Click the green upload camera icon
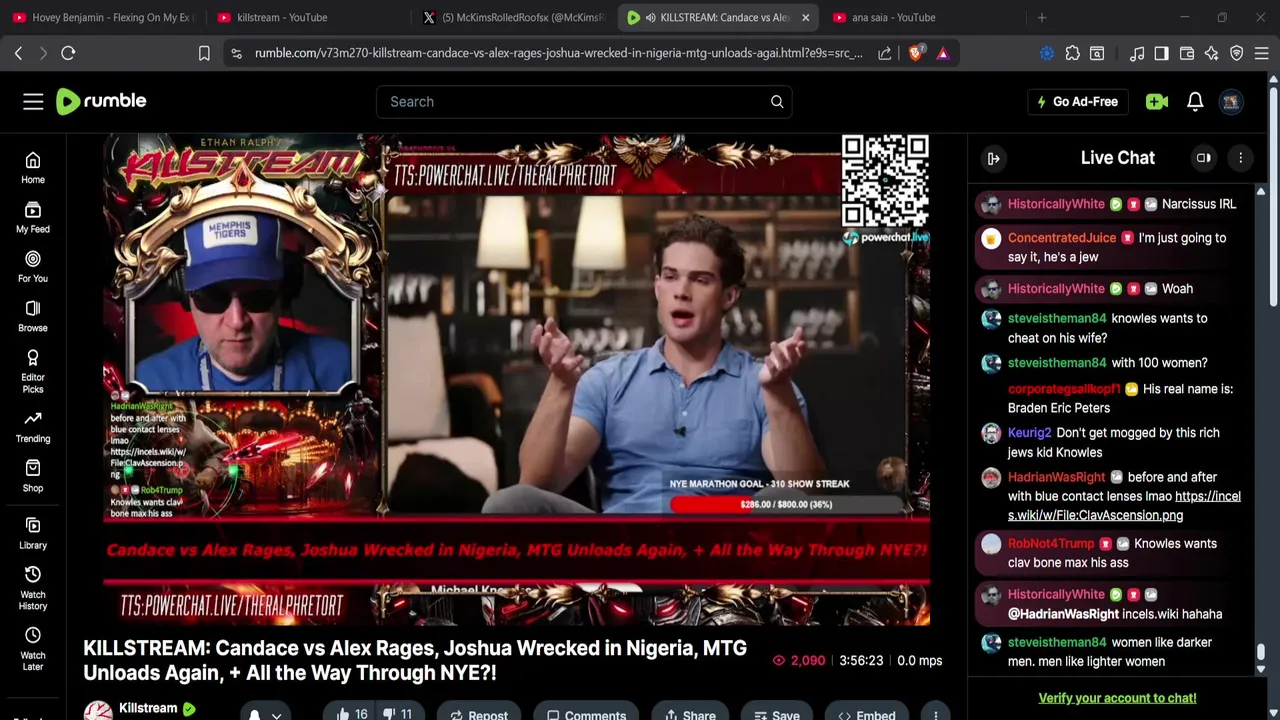Image resolution: width=1280 pixels, height=720 pixels. tap(1157, 101)
